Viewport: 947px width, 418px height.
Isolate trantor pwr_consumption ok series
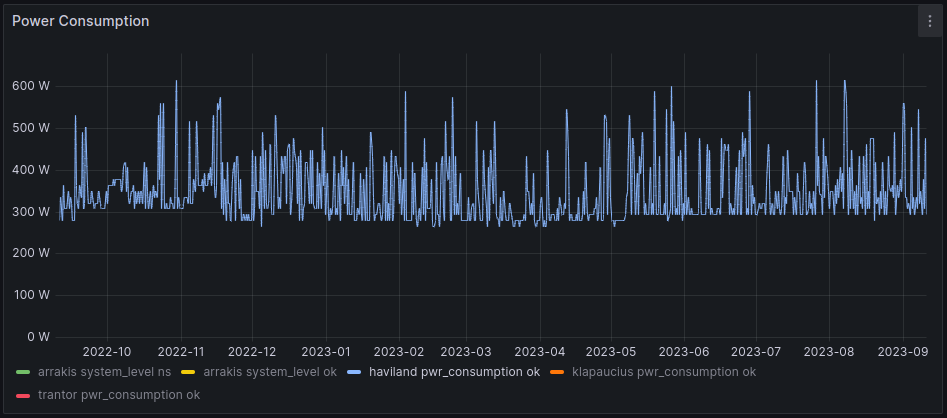tap(118, 395)
